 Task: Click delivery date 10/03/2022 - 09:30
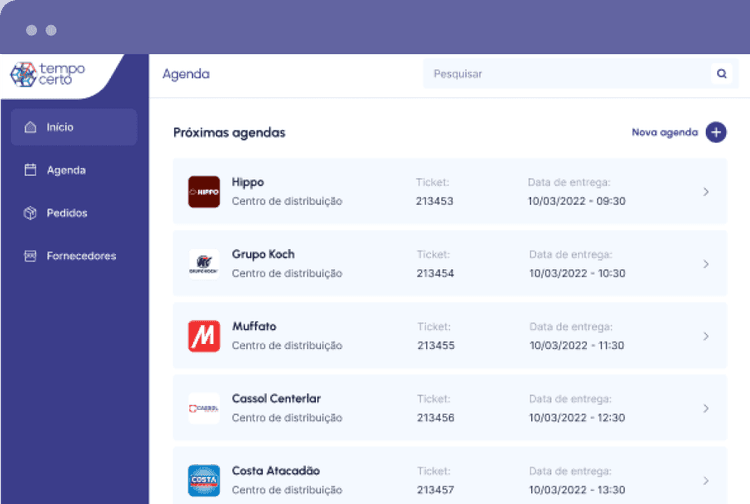pos(576,201)
